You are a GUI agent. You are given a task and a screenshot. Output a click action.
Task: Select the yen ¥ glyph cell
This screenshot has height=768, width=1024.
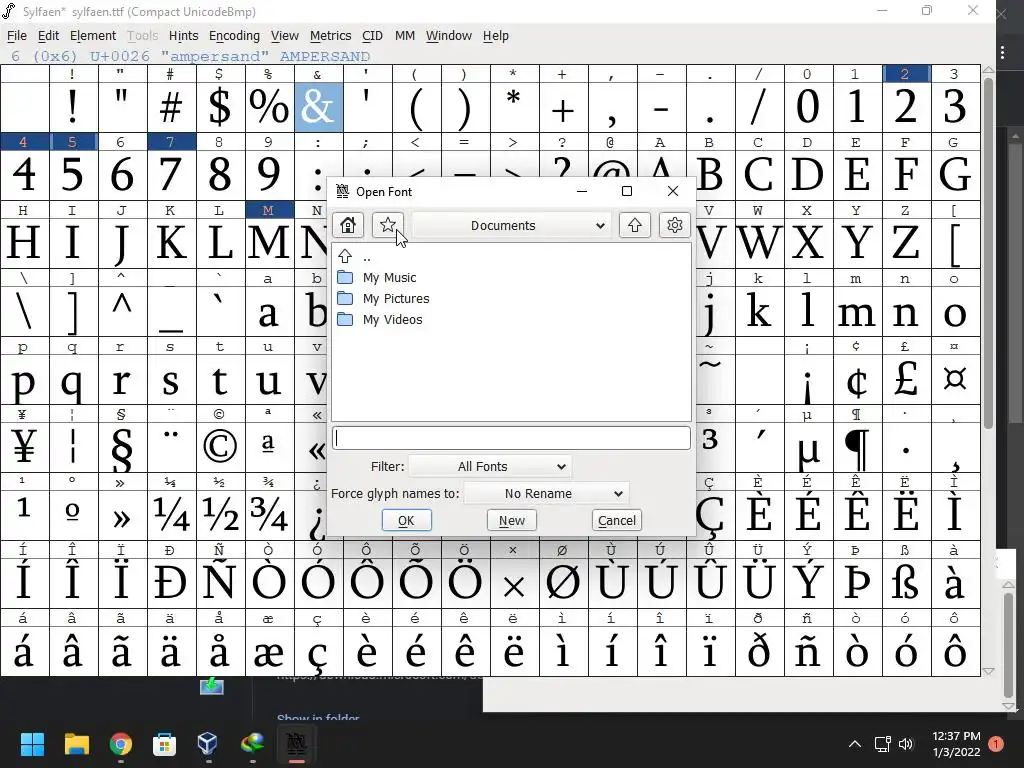pyautogui.click(x=24, y=447)
